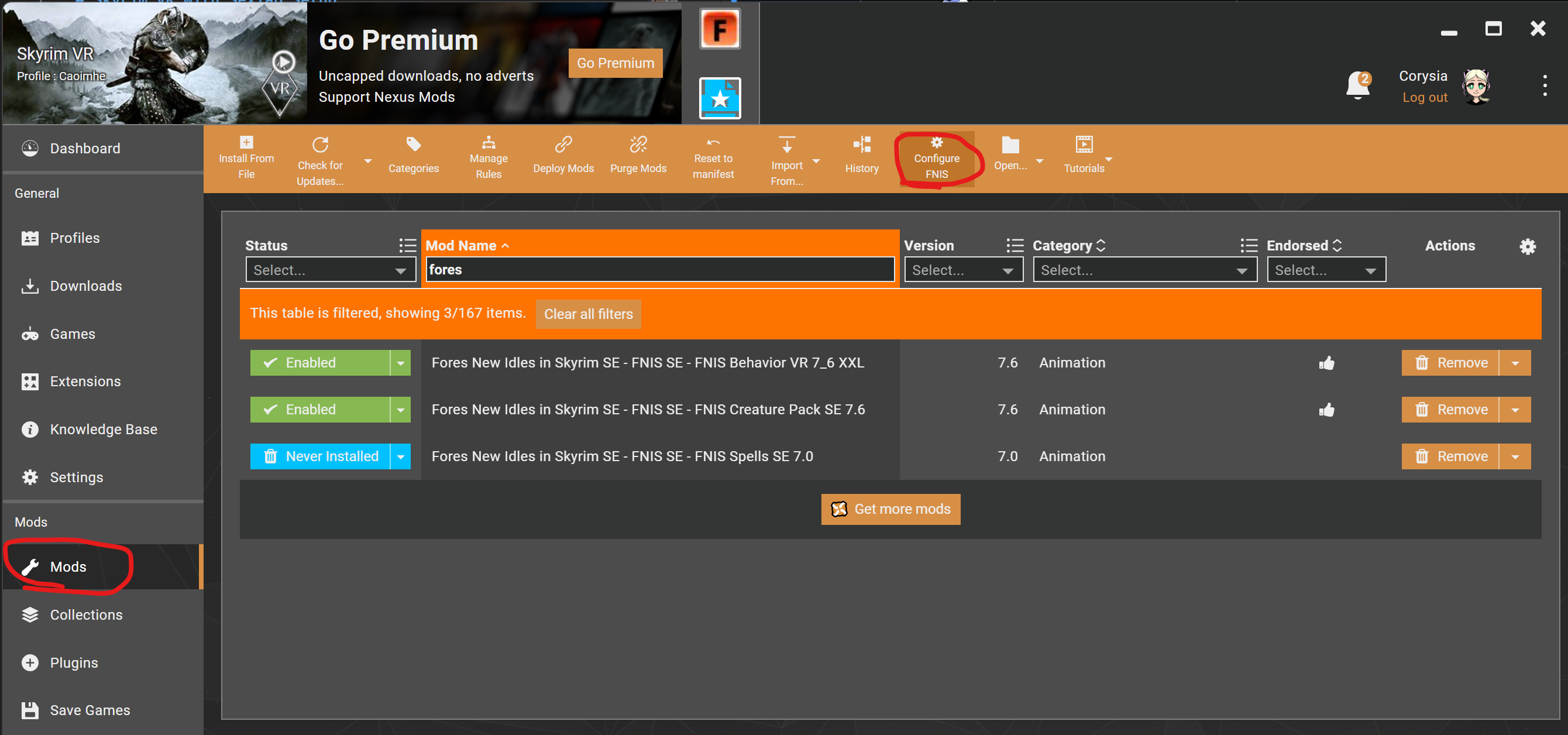Screen dimensions: 1568x735
Task: Click the Version column list icon
Action: 1014,245
